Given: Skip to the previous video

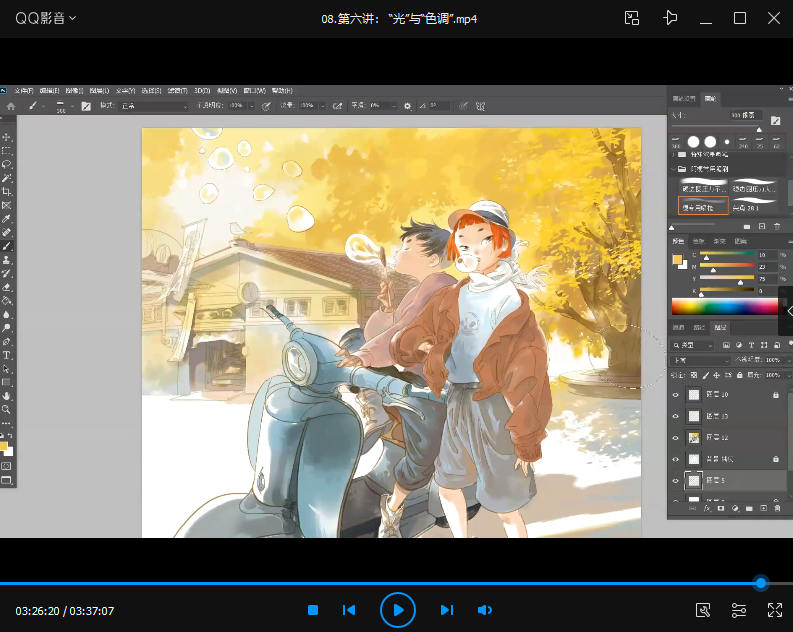Looking at the screenshot, I should (349, 610).
